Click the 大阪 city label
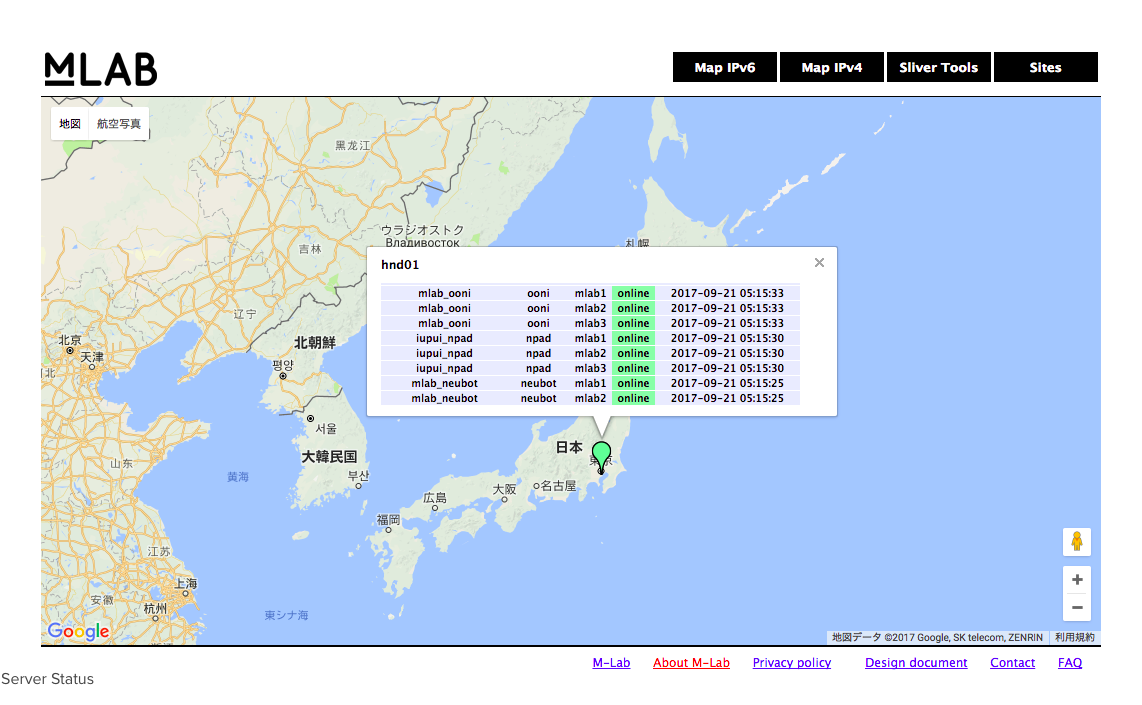1142x705 pixels. [x=504, y=489]
